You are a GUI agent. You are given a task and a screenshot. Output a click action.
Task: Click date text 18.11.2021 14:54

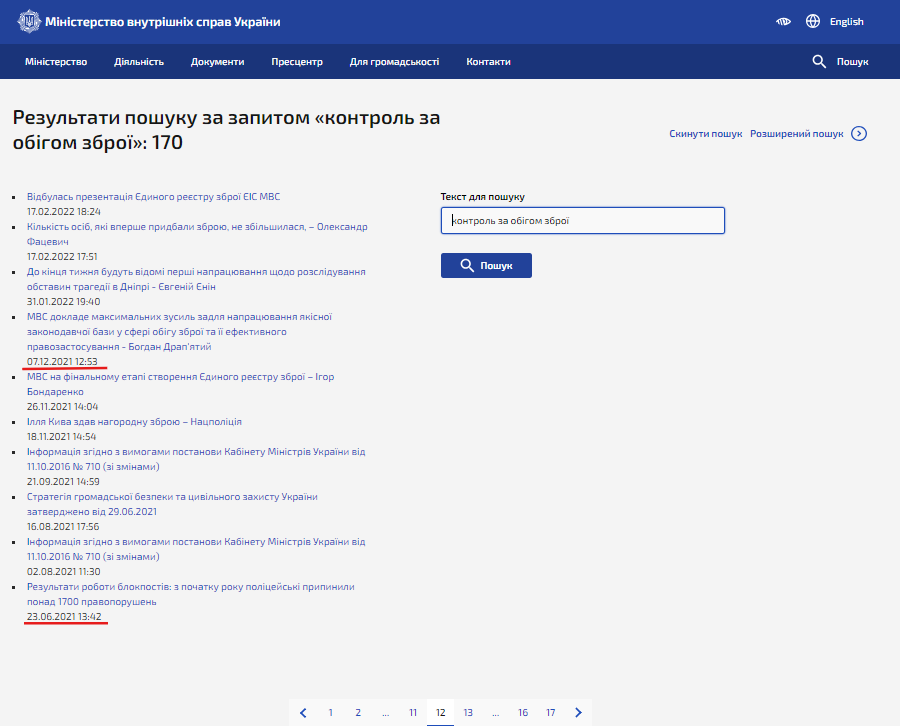click(x=61, y=436)
